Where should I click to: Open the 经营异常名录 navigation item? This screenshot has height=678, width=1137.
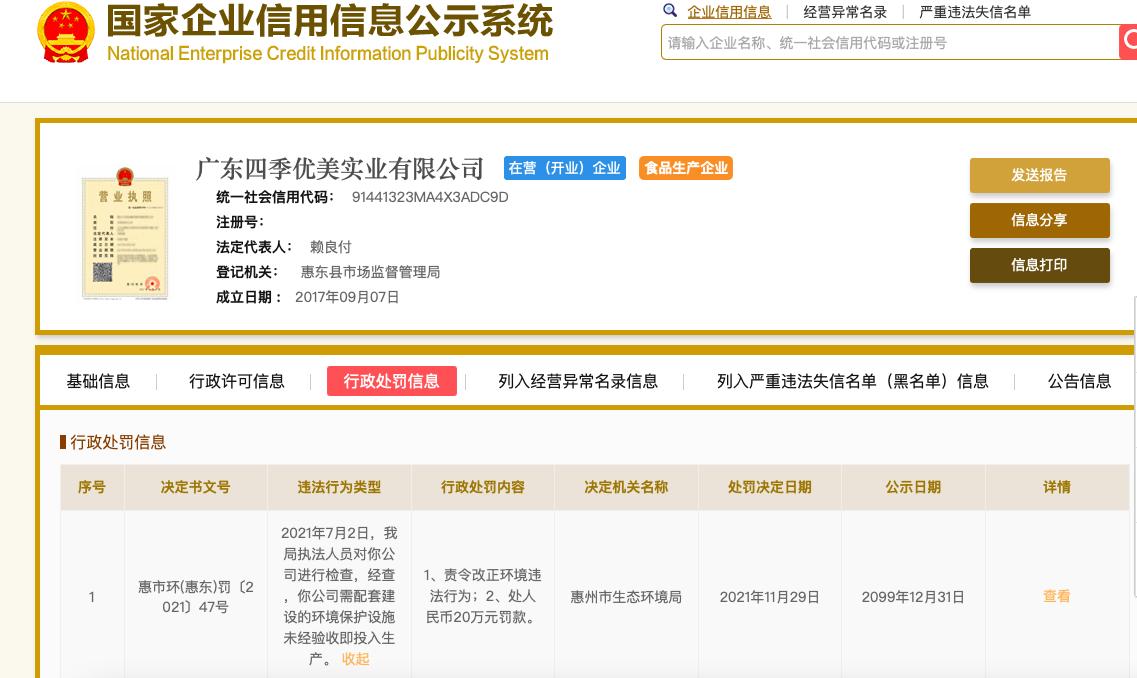(x=845, y=12)
